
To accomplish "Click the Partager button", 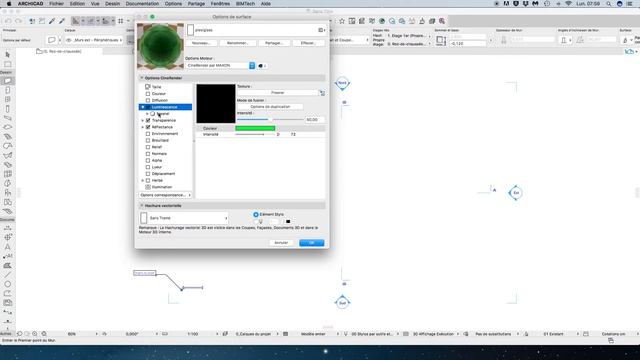I will pos(274,43).
